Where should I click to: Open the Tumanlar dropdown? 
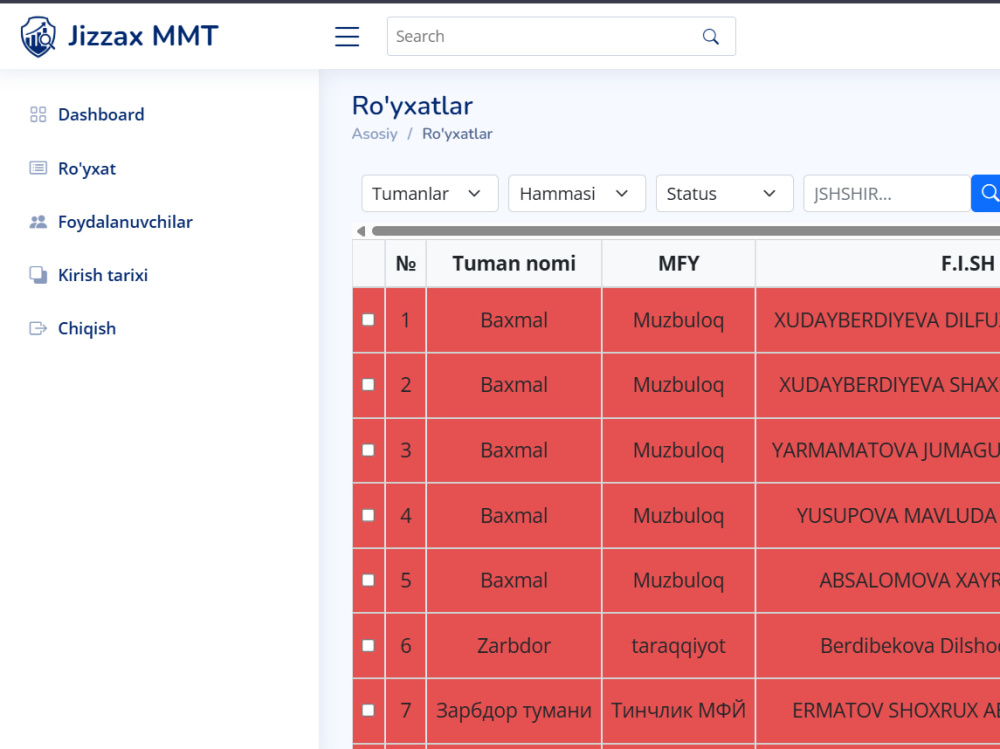430,193
